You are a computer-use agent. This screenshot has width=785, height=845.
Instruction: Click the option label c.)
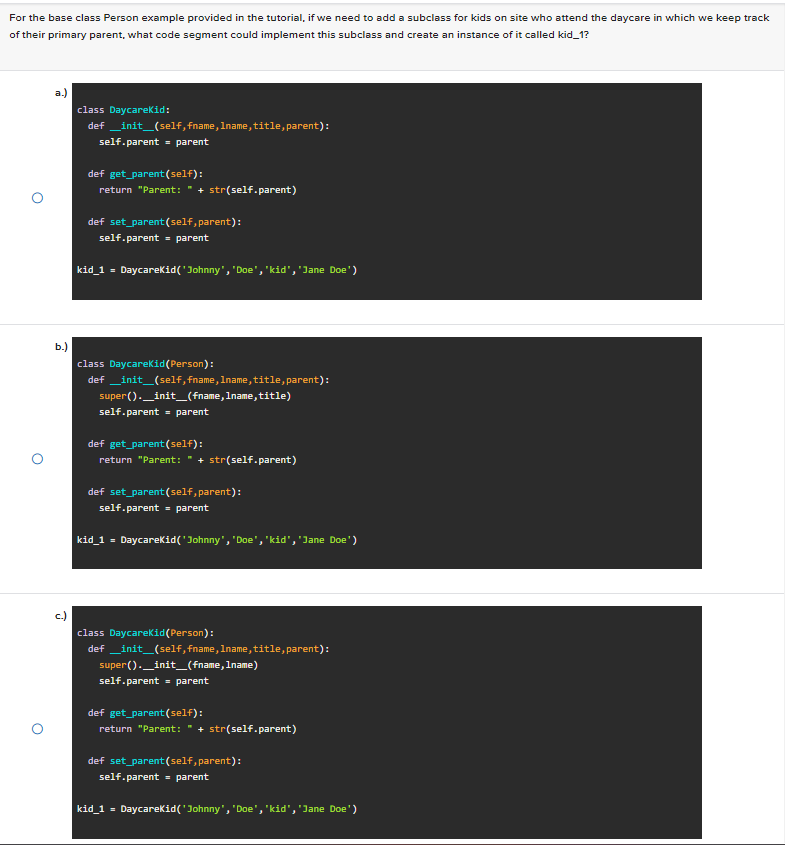click(61, 616)
